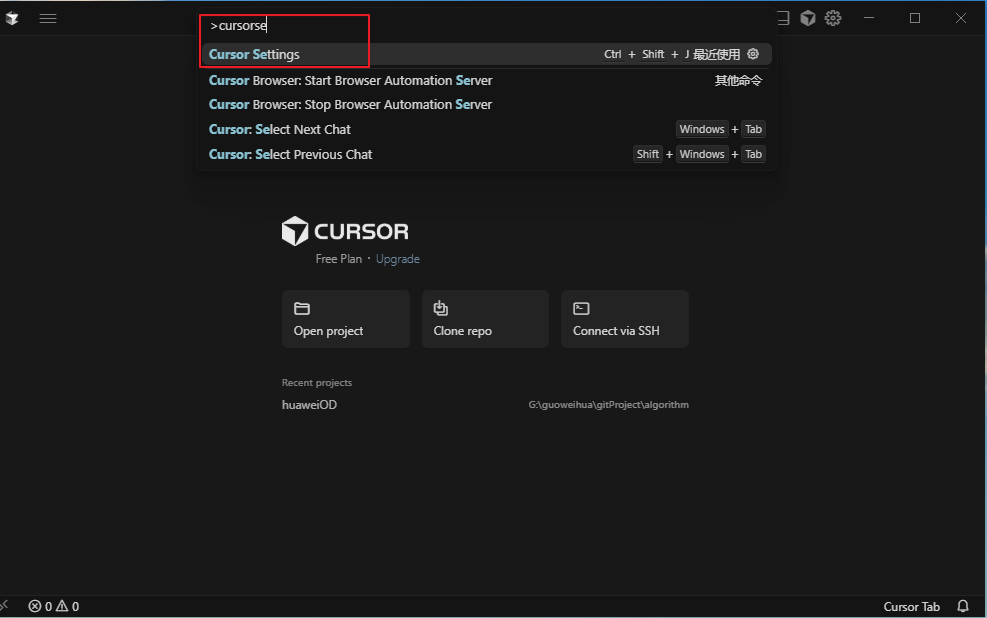Viewport: 987px width, 618px height.
Task: Click the 最近使用 label
Action: pyautogui.click(x=716, y=54)
